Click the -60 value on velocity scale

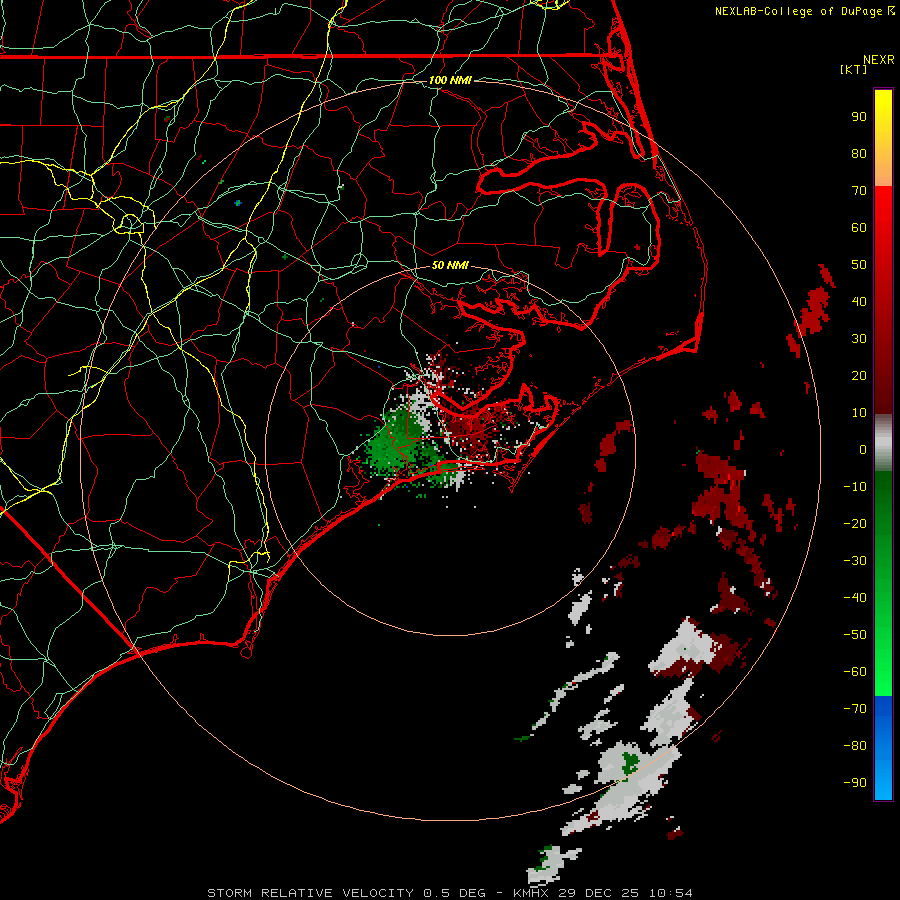pyautogui.click(x=855, y=672)
